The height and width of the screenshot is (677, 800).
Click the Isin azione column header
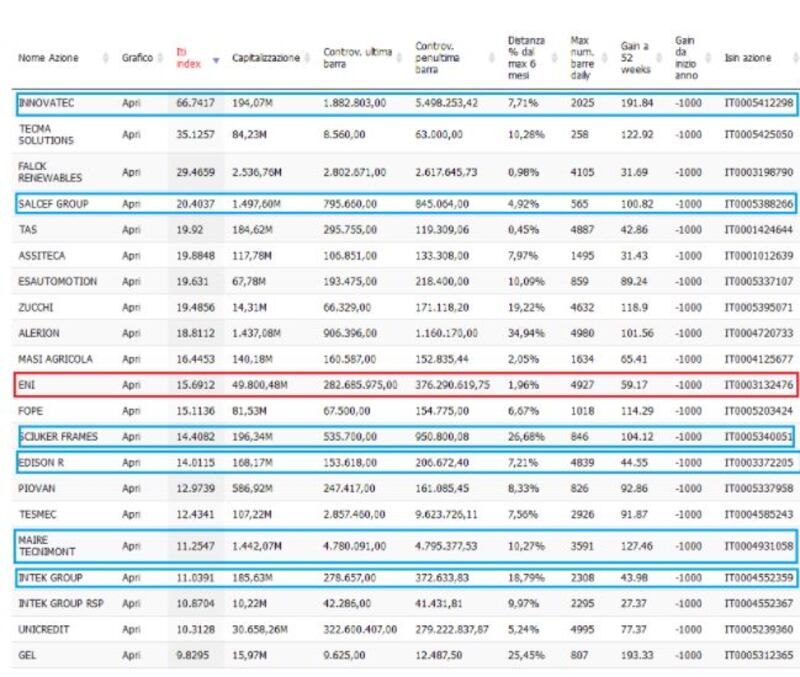(748, 58)
